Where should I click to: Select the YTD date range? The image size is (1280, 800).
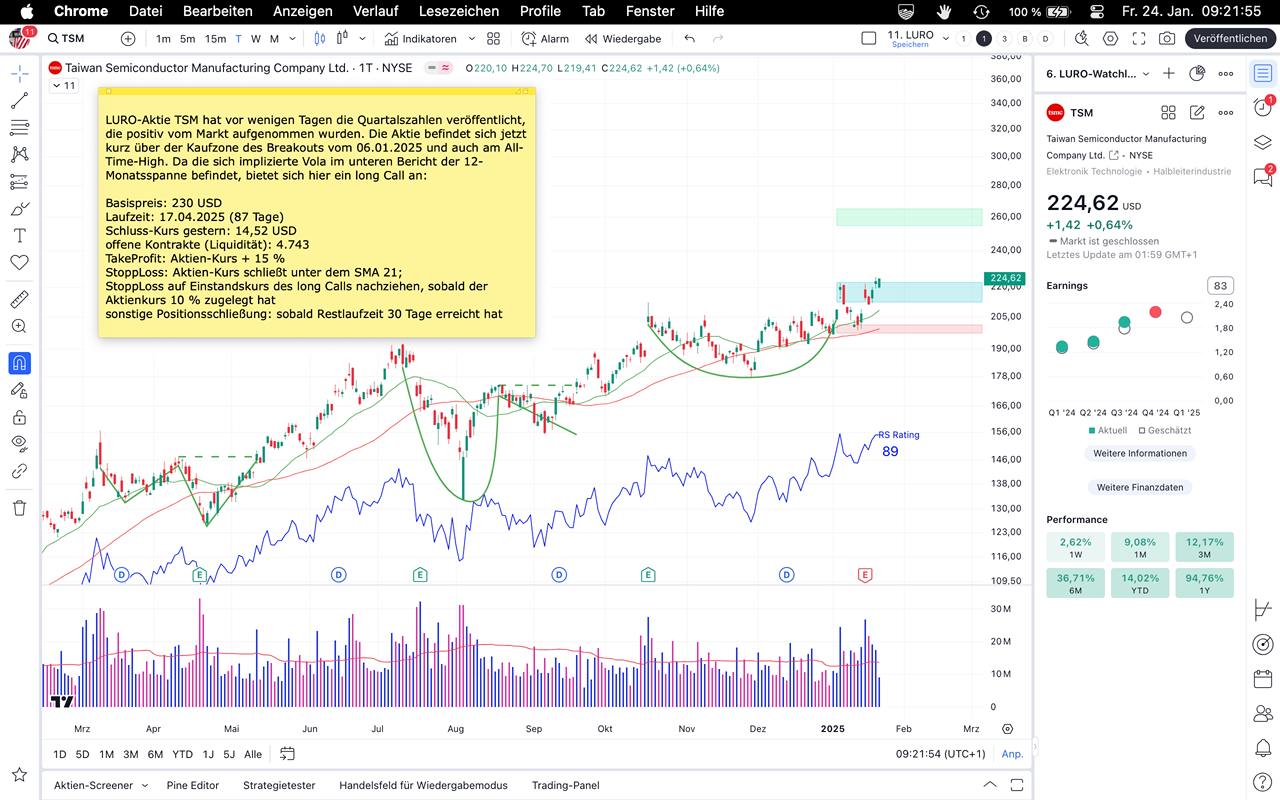pos(182,754)
